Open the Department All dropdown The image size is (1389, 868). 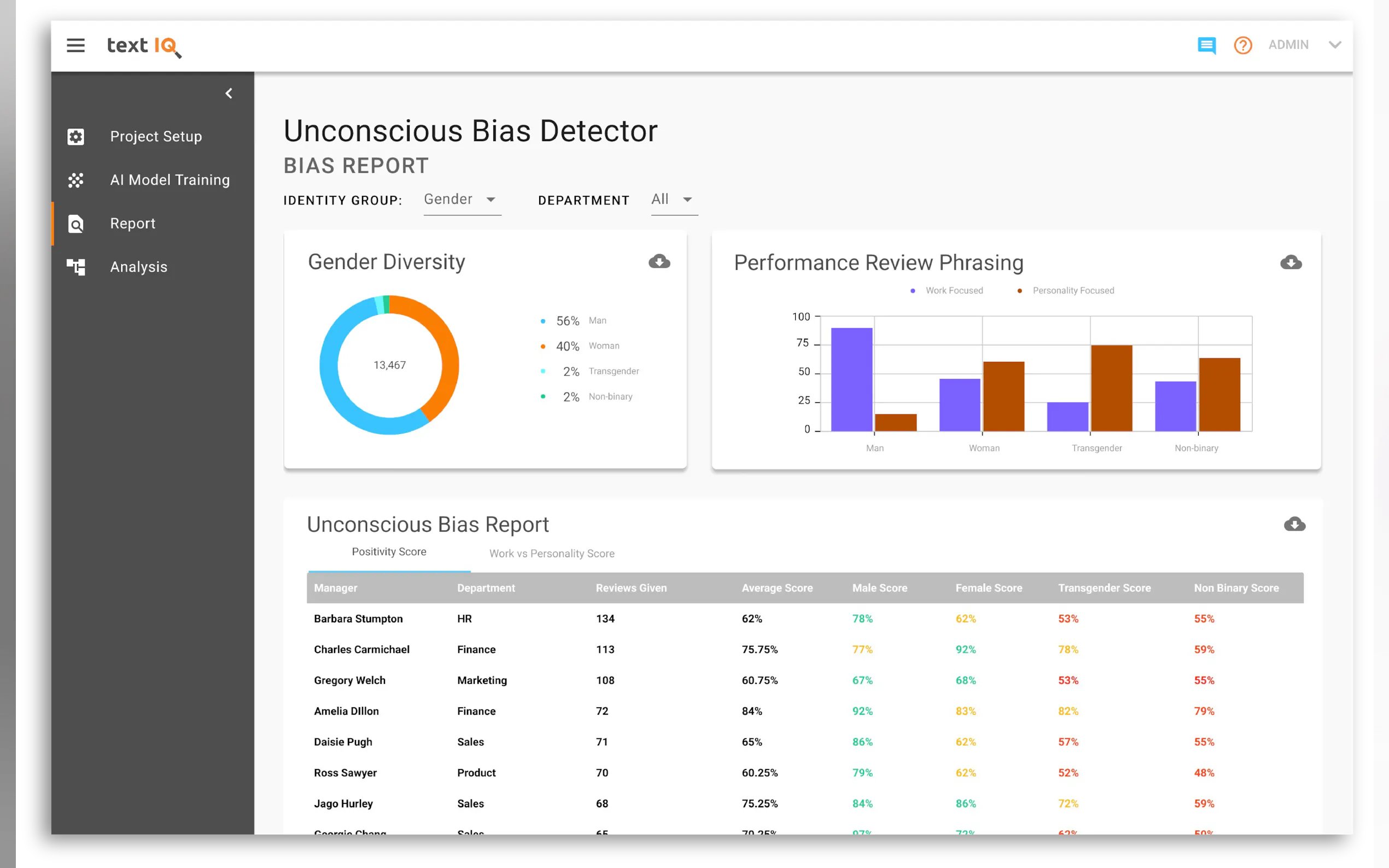click(x=674, y=200)
